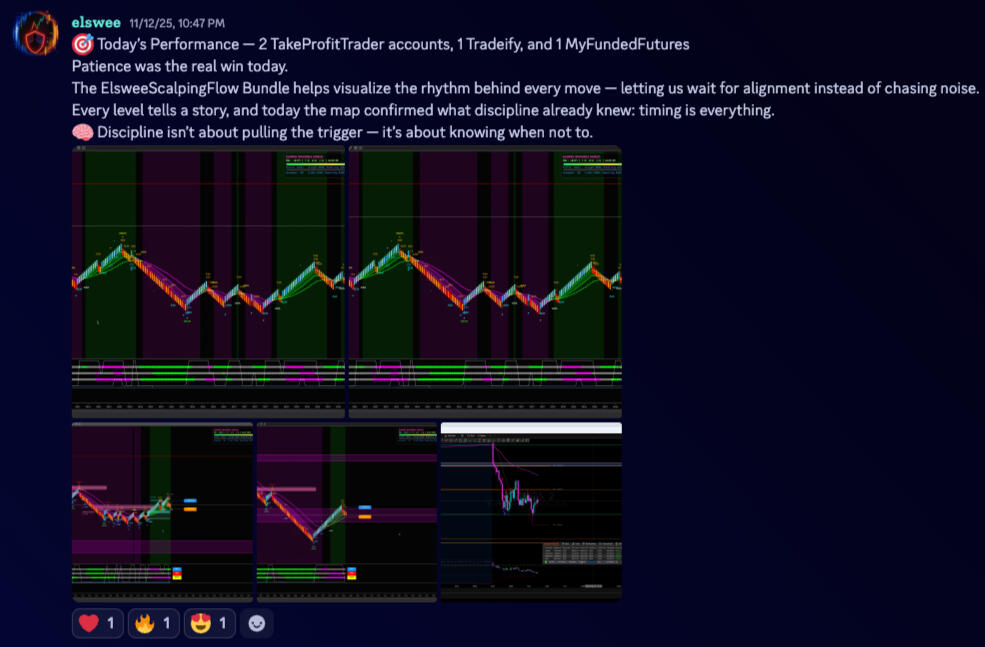Image resolution: width=985 pixels, height=647 pixels.
Task: Open elswee's profile avatar
Action: click(34, 33)
